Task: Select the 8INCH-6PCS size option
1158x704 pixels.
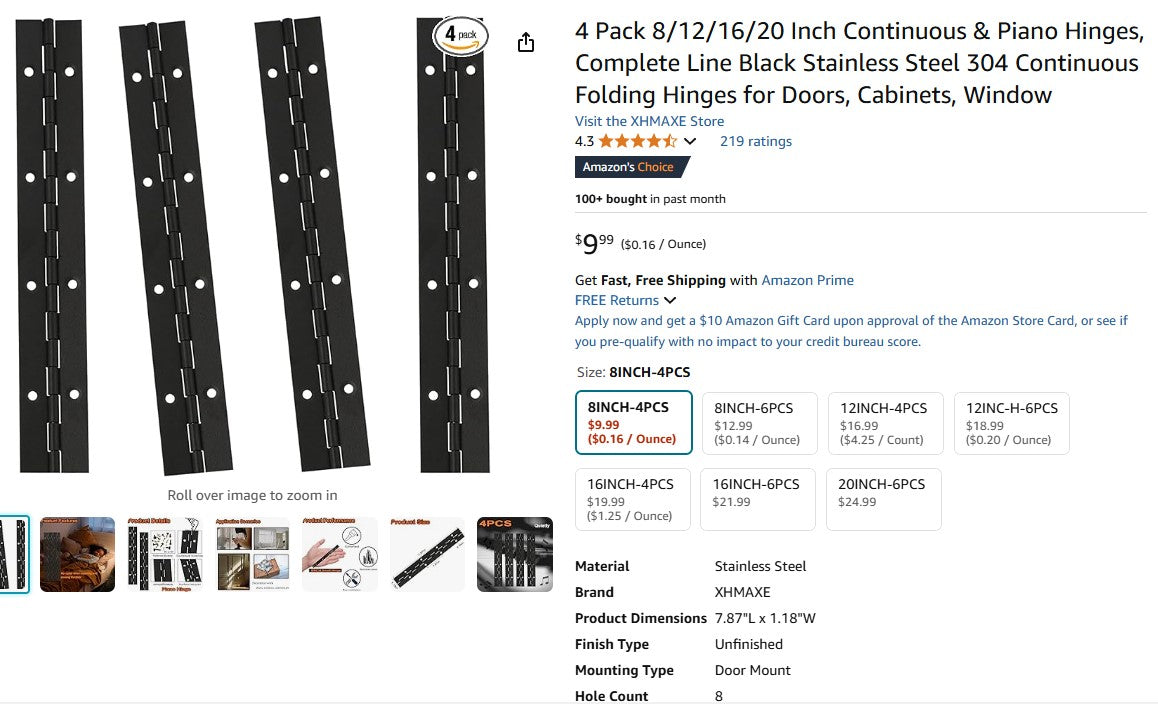Action: (759, 422)
